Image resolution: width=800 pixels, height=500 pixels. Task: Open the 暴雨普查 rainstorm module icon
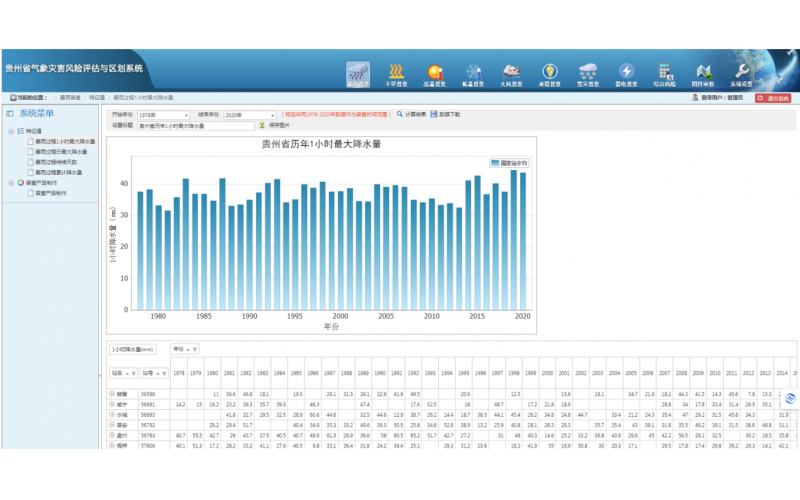[x=360, y=73]
